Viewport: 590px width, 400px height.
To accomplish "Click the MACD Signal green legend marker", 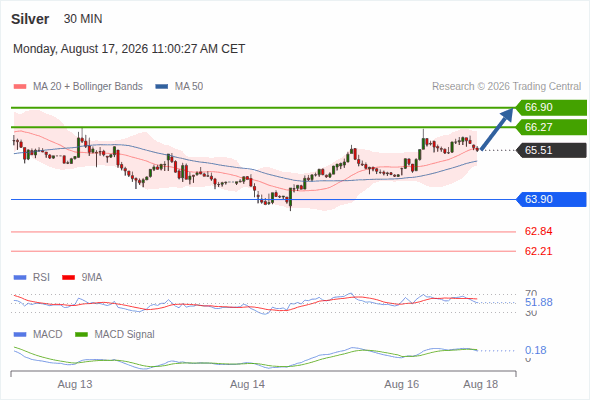I will 81,335.
